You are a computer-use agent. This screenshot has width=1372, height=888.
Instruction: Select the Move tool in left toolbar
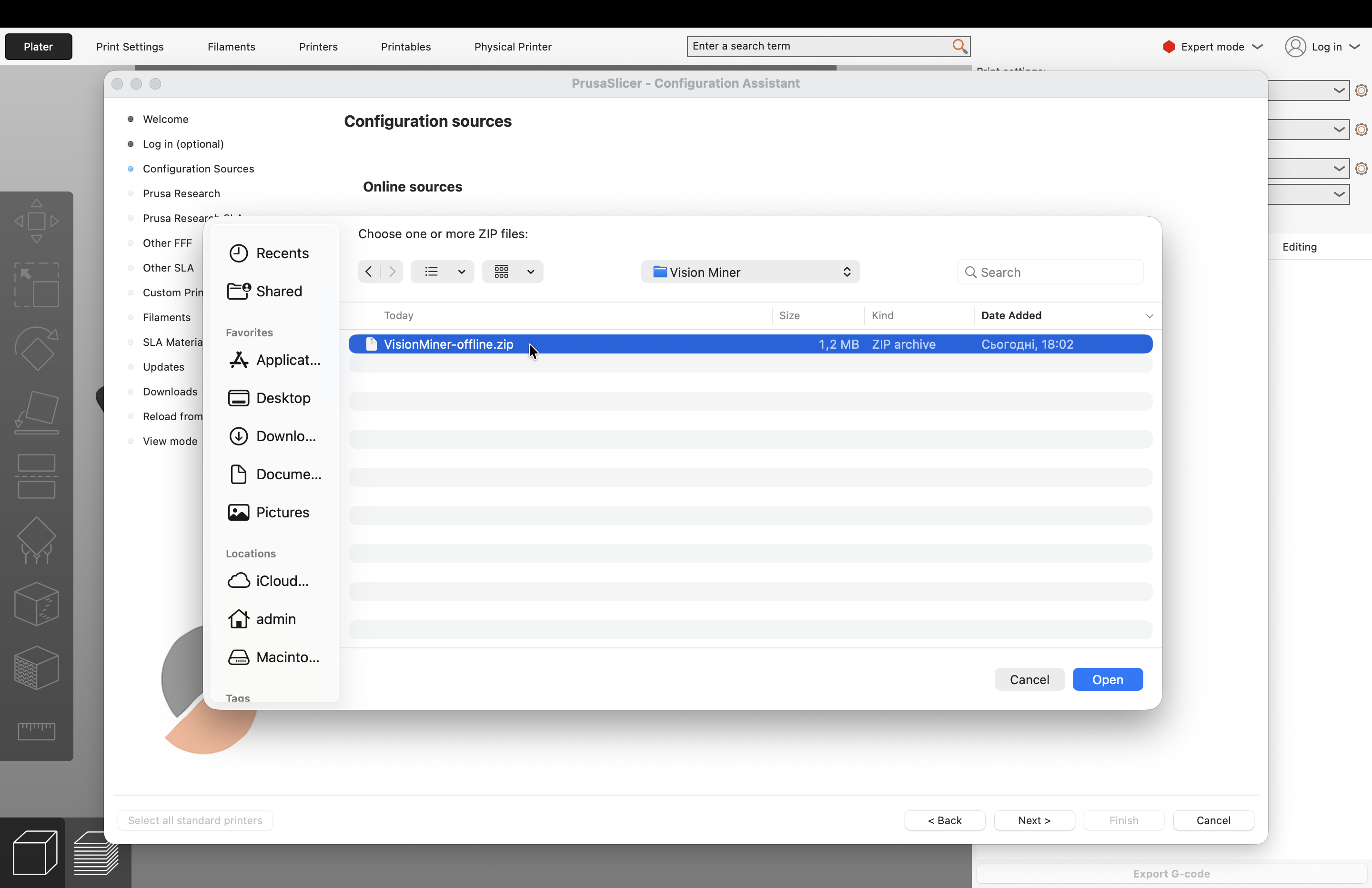(36, 221)
